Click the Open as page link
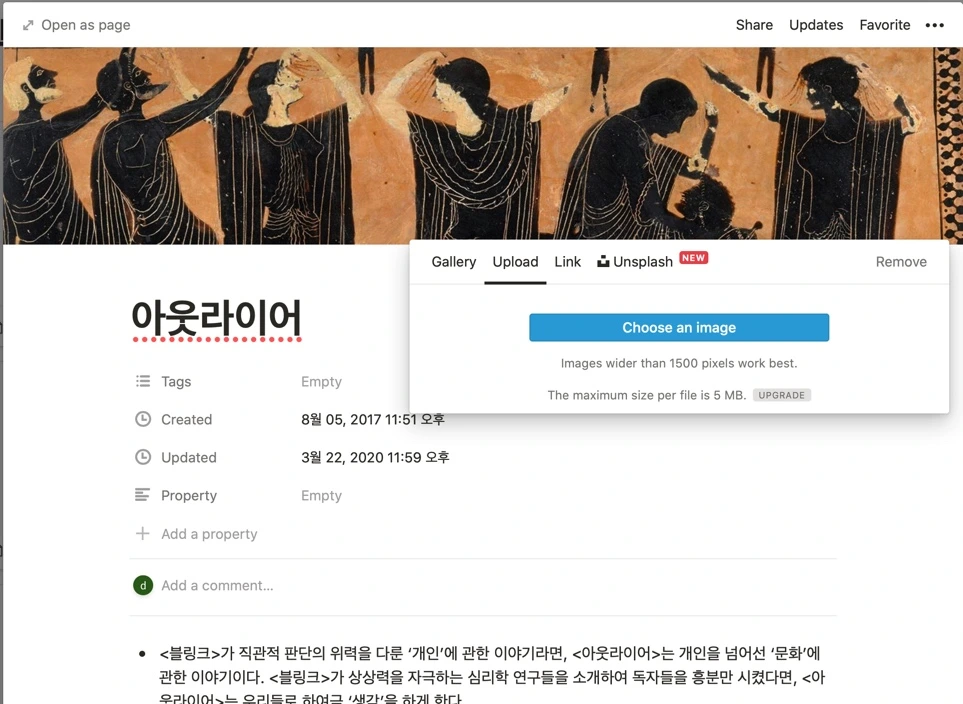This screenshot has height=704, width=963. pyautogui.click(x=85, y=25)
